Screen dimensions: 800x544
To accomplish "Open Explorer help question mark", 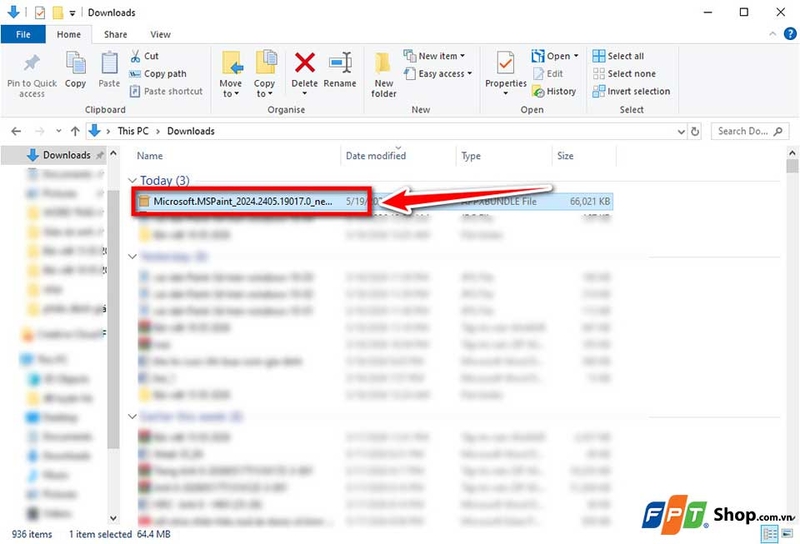I will tap(790, 34).
